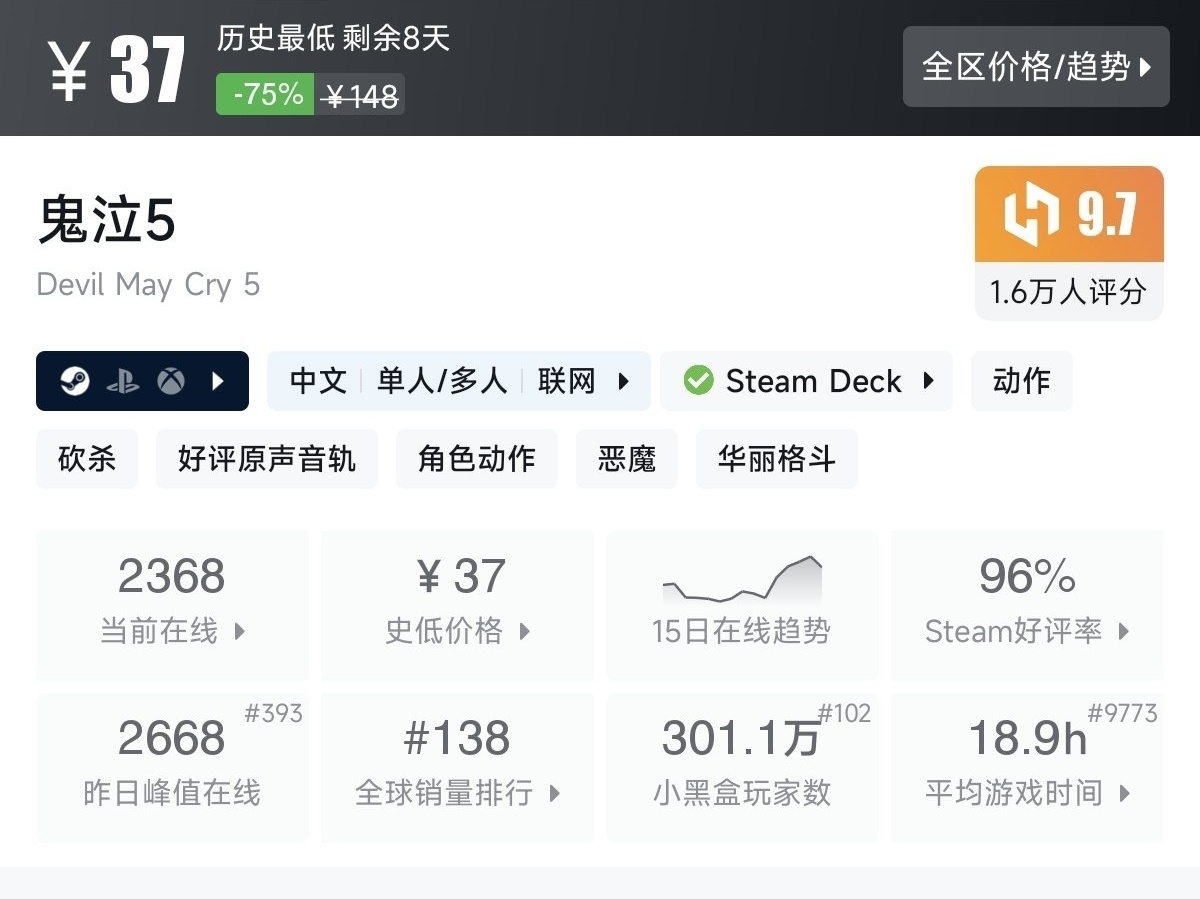Click the Xbox platform icon

point(170,381)
